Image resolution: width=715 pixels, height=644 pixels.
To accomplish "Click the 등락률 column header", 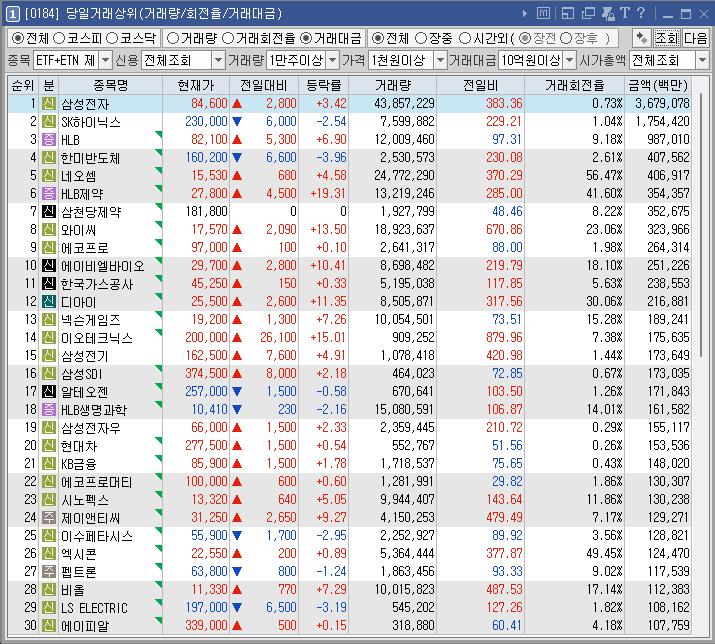I will point(323,85).
